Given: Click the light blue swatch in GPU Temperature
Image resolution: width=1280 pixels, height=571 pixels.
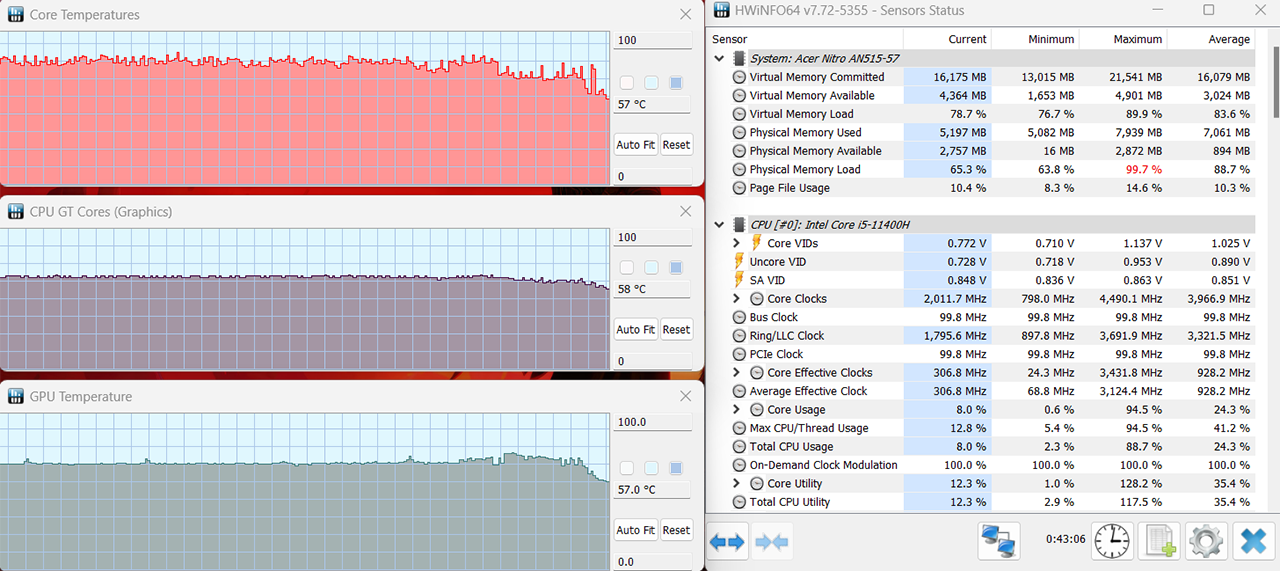Looking at the screenshot, I should tap(651, 468).
